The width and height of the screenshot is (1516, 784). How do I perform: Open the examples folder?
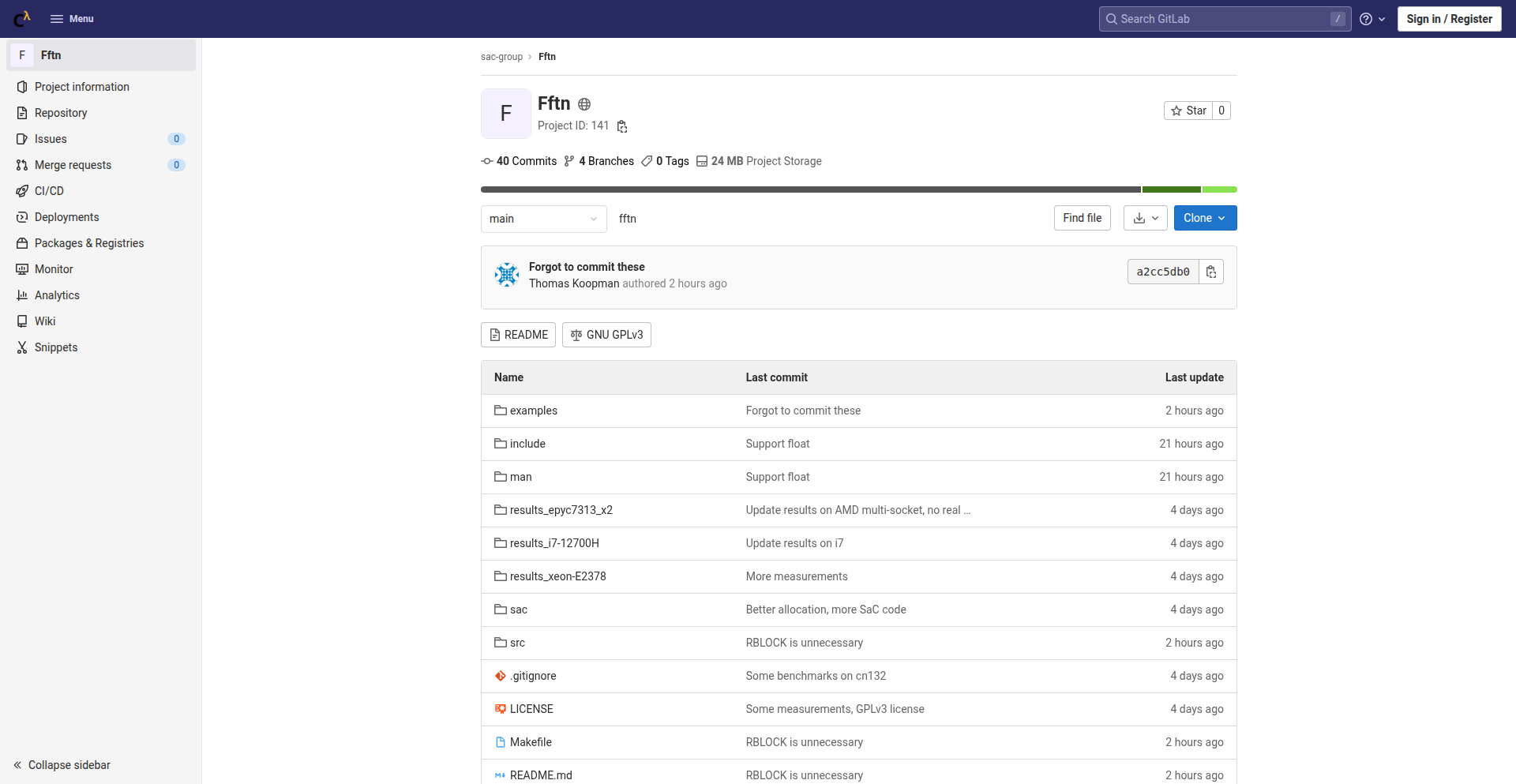tap(533, 411)
